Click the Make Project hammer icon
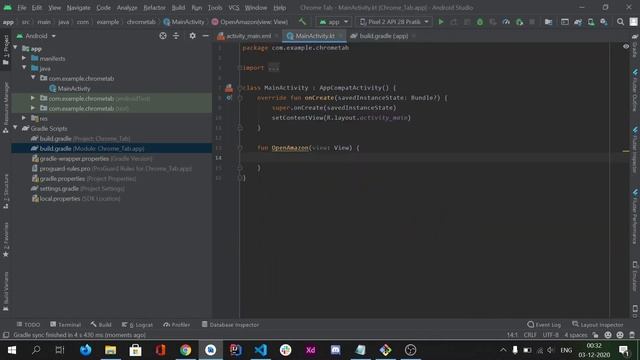The height and width of the screenshot is (360, 640). pos(302,22)
